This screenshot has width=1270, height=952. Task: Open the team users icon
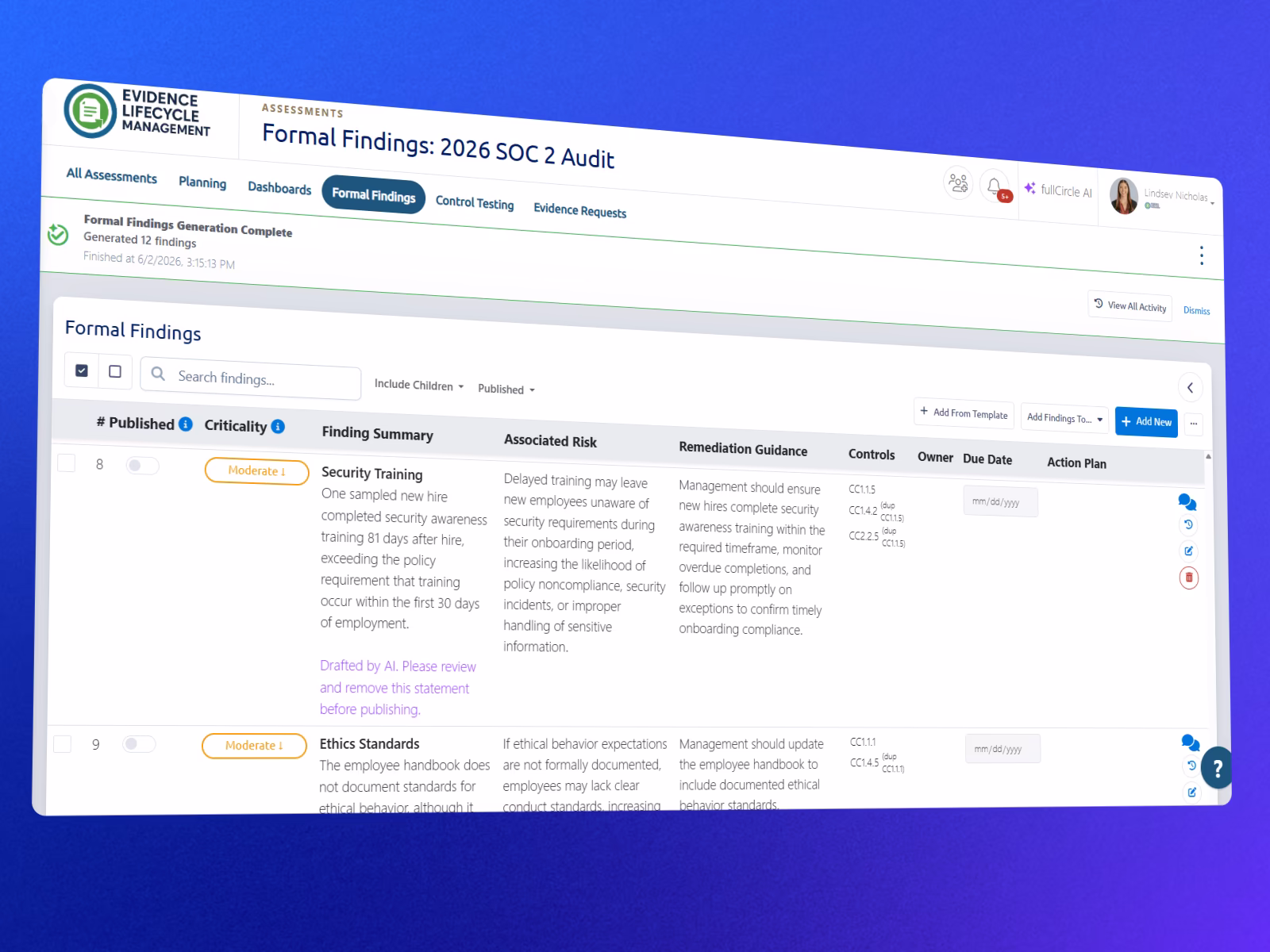click(958, 183)
